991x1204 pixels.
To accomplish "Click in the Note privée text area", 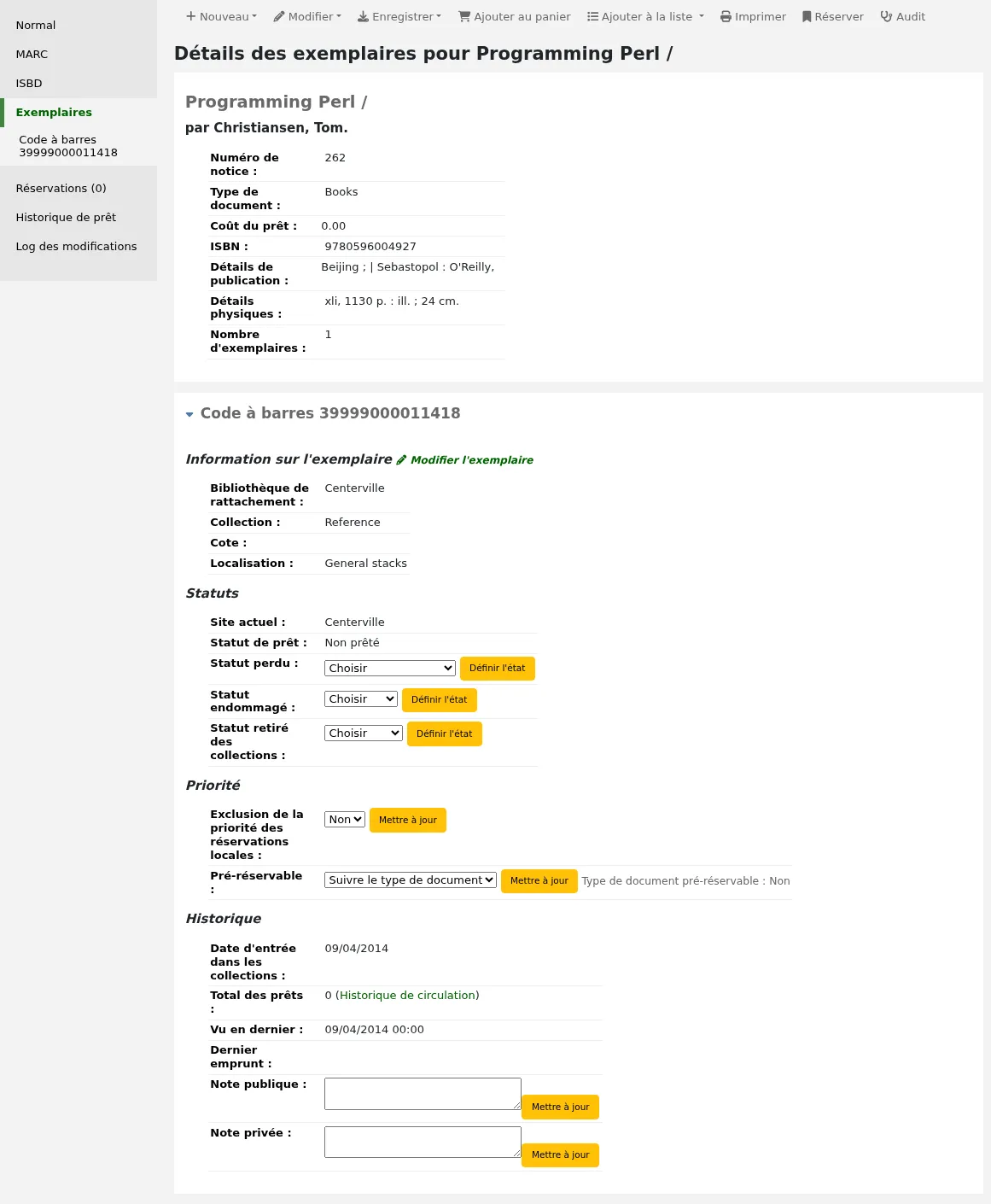I will point(423,1143).
